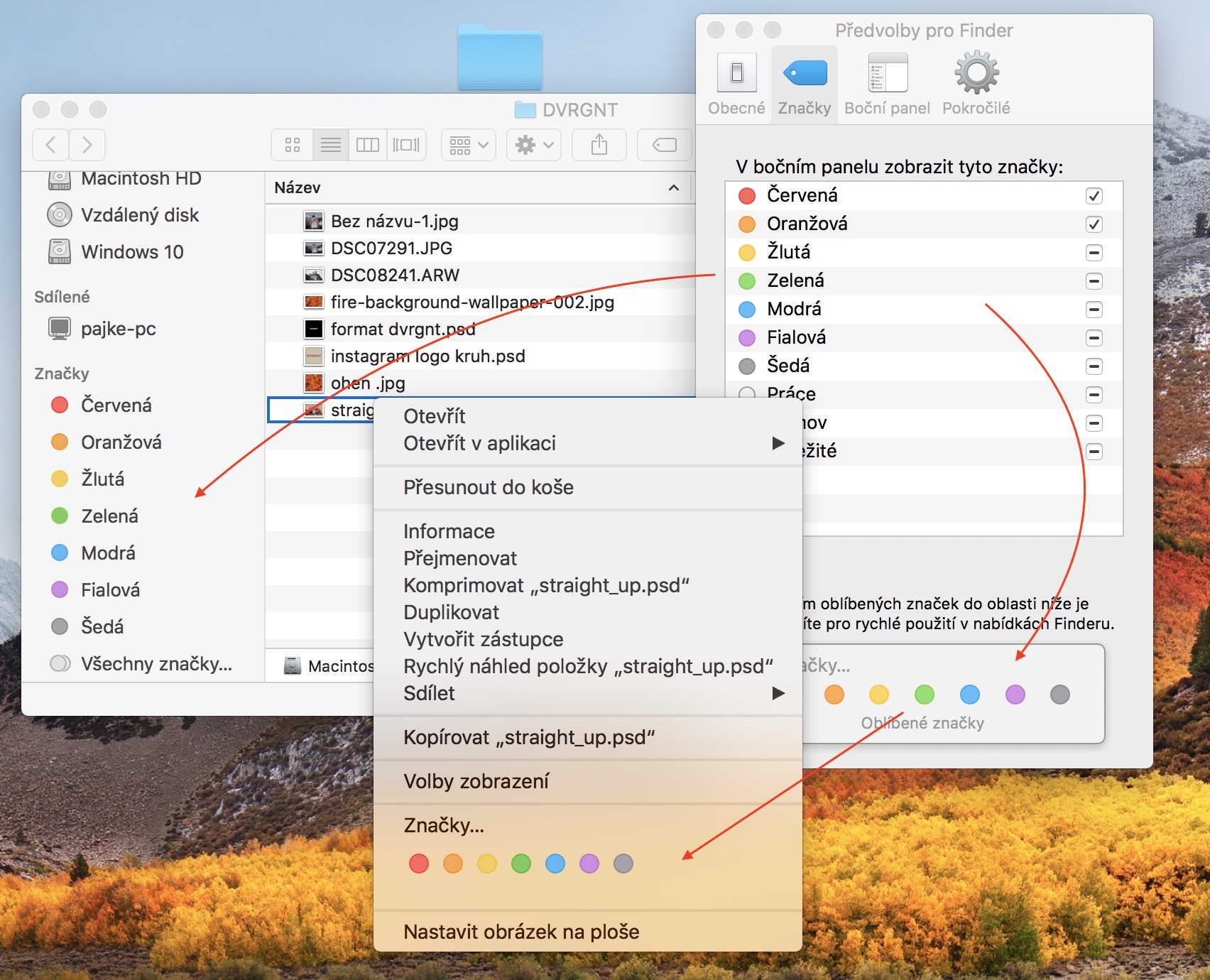Select file DSC07291.JPG
Image resolution: width=1210 pixels, height=980 pixels.
391,248
